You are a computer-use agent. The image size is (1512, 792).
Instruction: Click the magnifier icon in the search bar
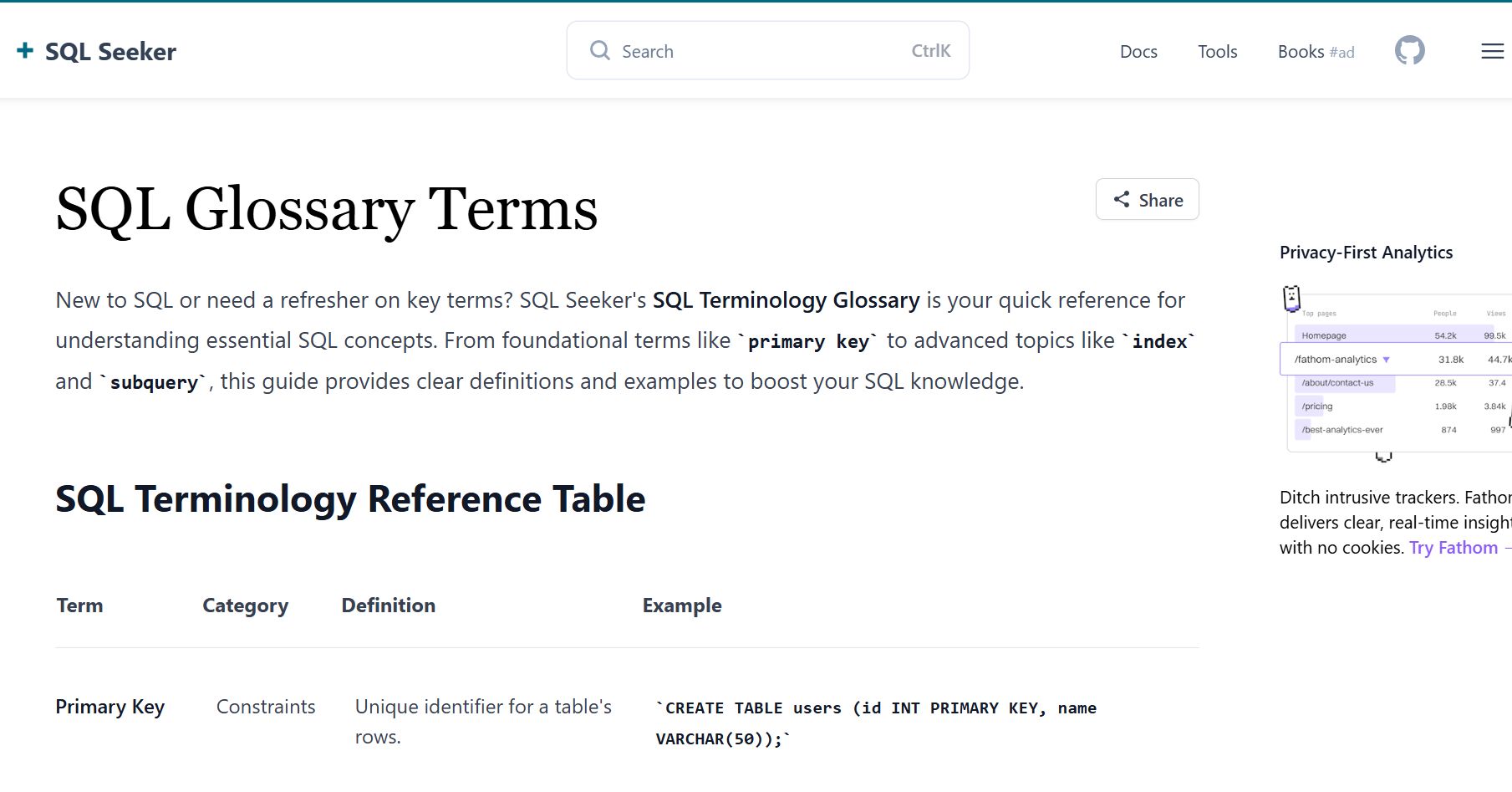coord(599,50)
